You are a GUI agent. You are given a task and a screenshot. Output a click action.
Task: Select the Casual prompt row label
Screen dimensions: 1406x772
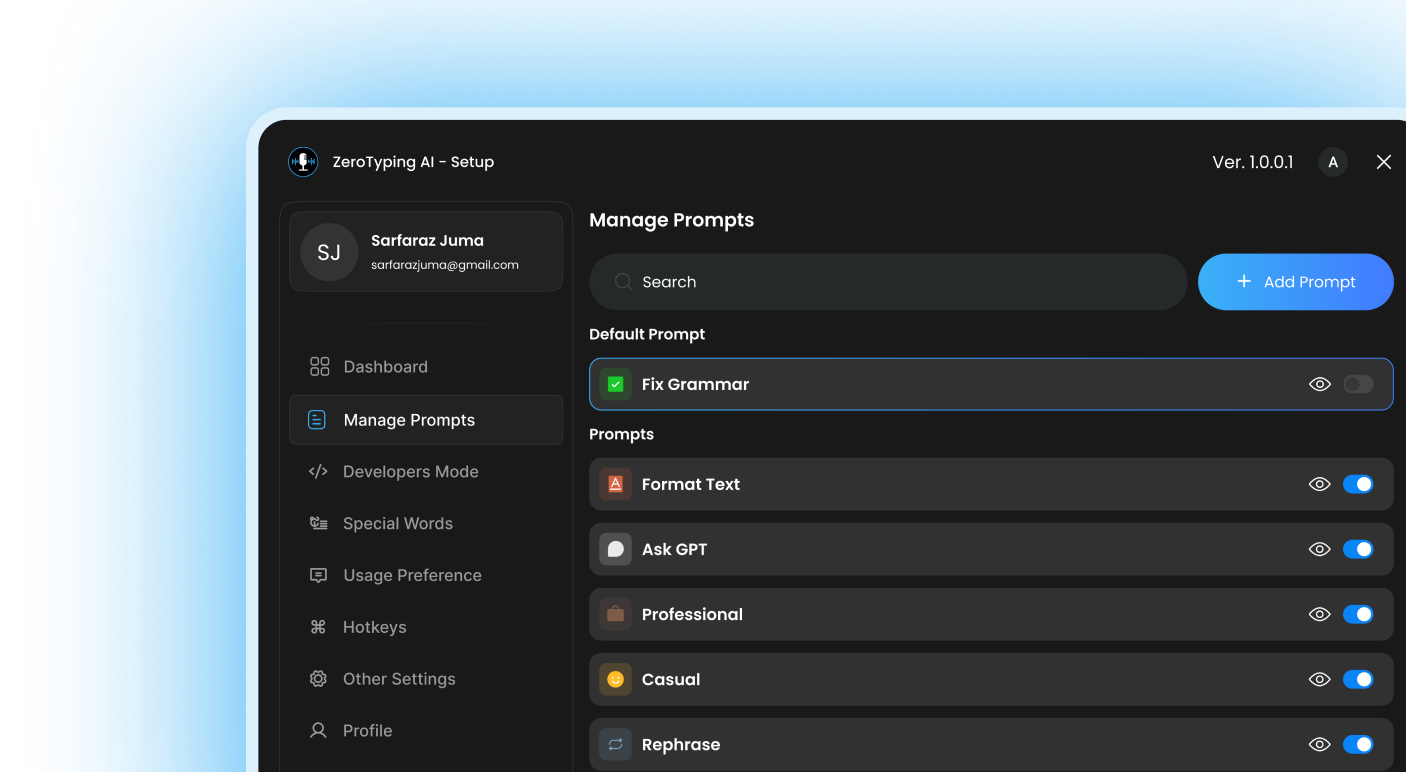point(671,679)
